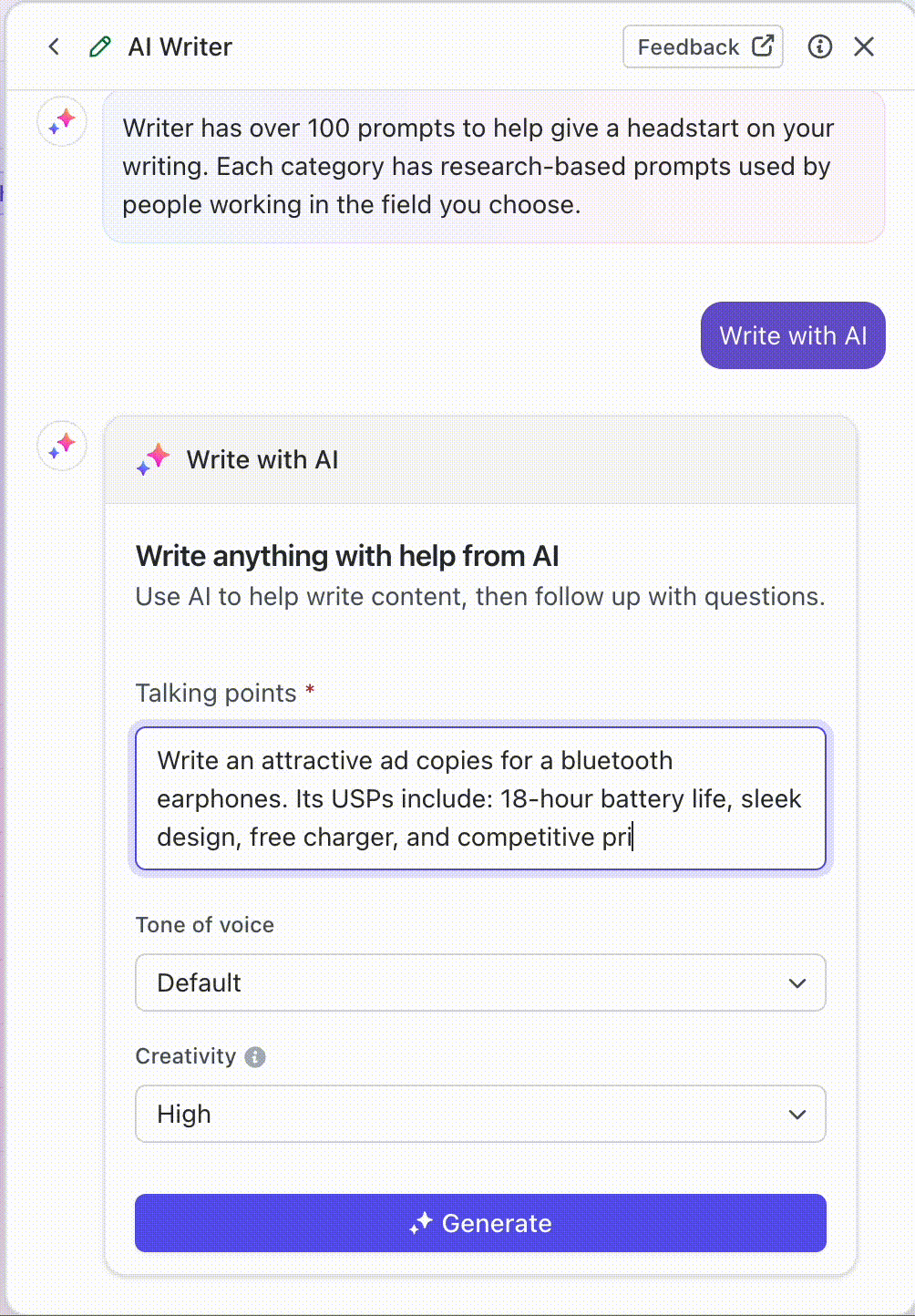Screen dimensions: 915x1316
Task: Click the green pencil AI Writer icon
Action: (x=100, y=46)
